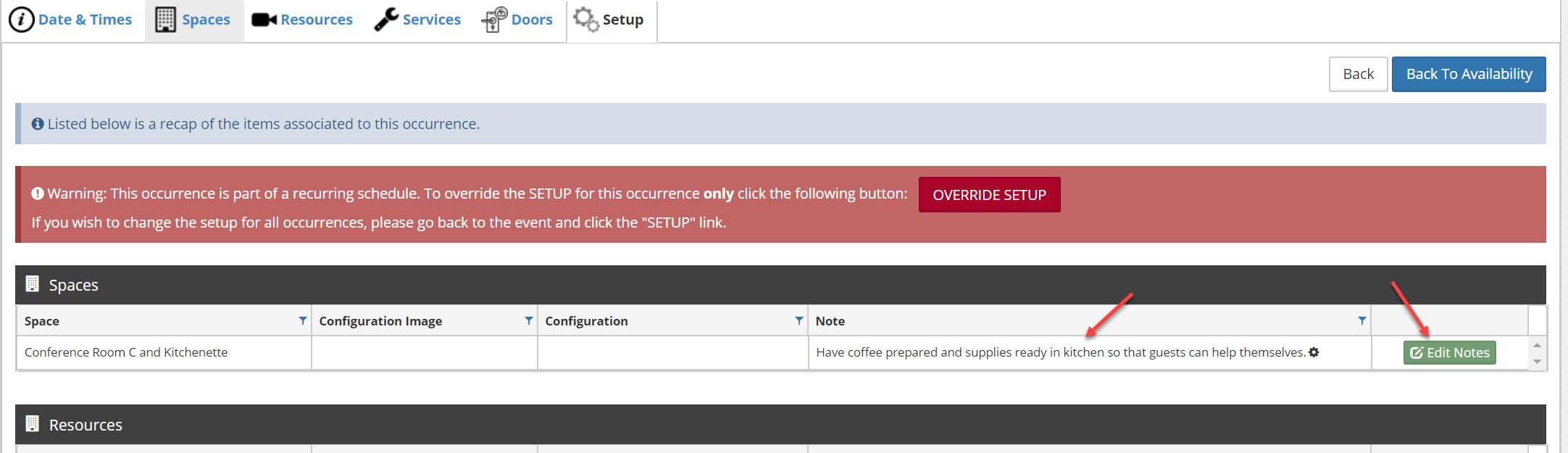Click the OVERRIDE SETUP button

[x=989, y=194]
